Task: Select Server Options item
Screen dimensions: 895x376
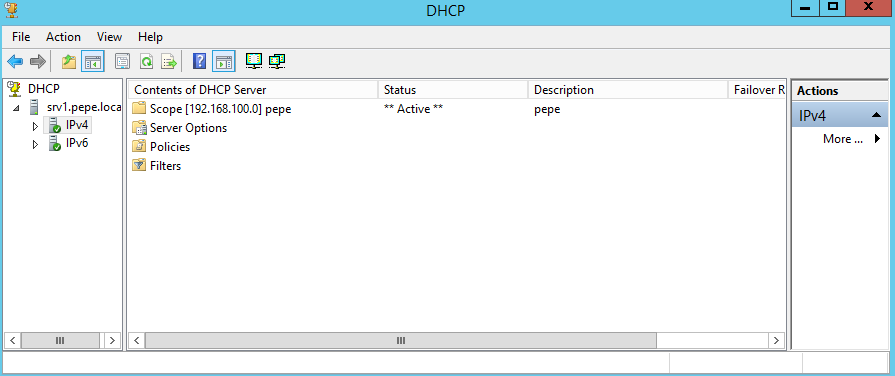Action: [x=188, y=128]
